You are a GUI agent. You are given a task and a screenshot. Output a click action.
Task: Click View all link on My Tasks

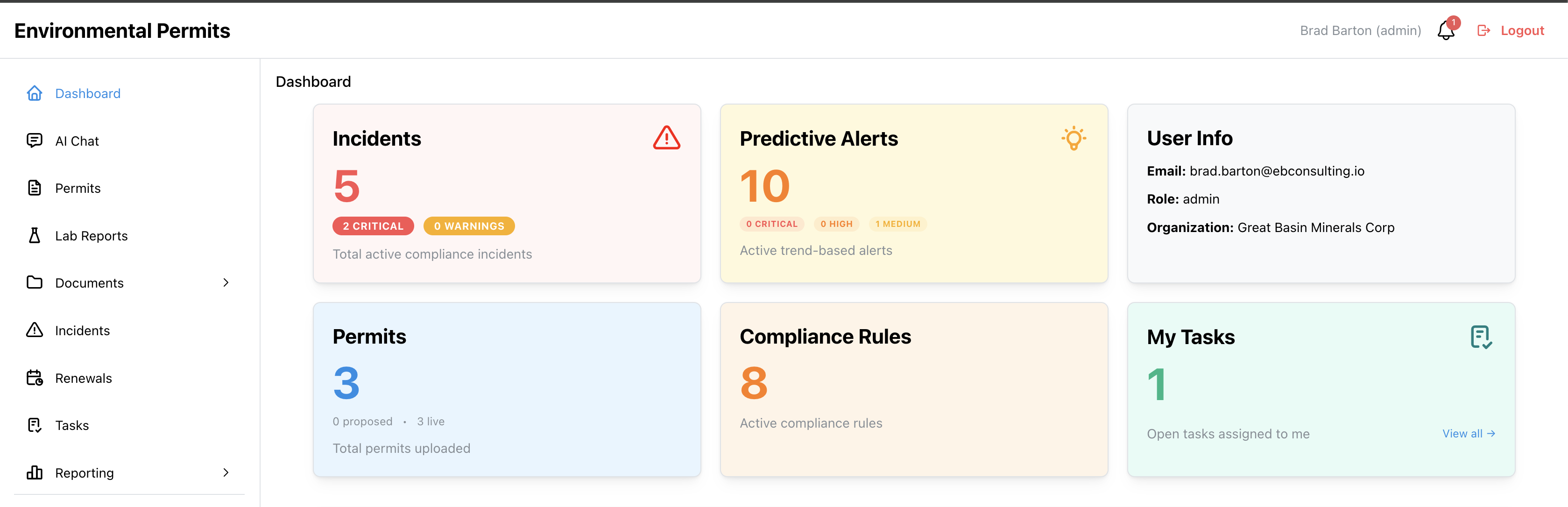(x=1468, y=433)
